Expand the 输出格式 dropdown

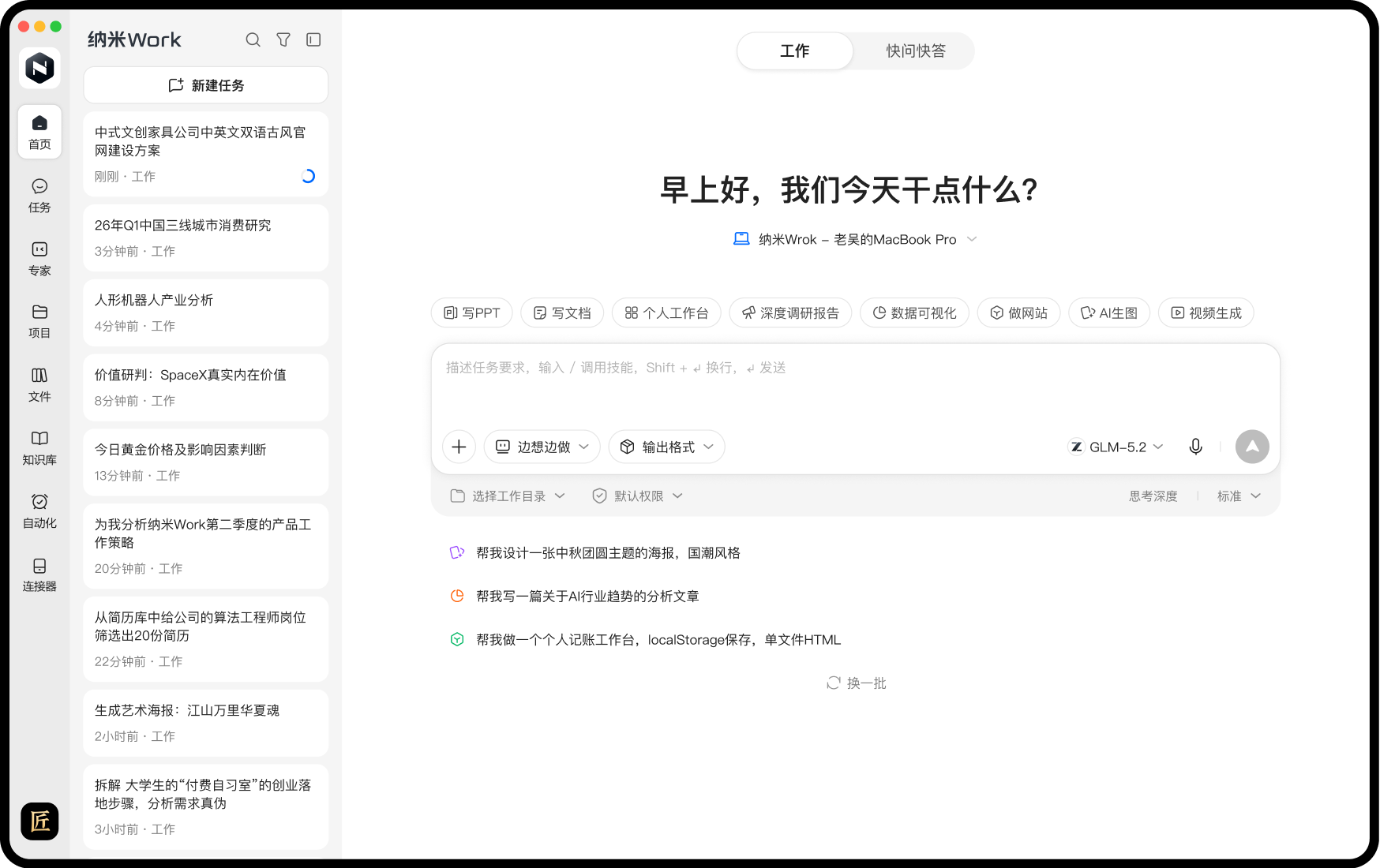667,447
